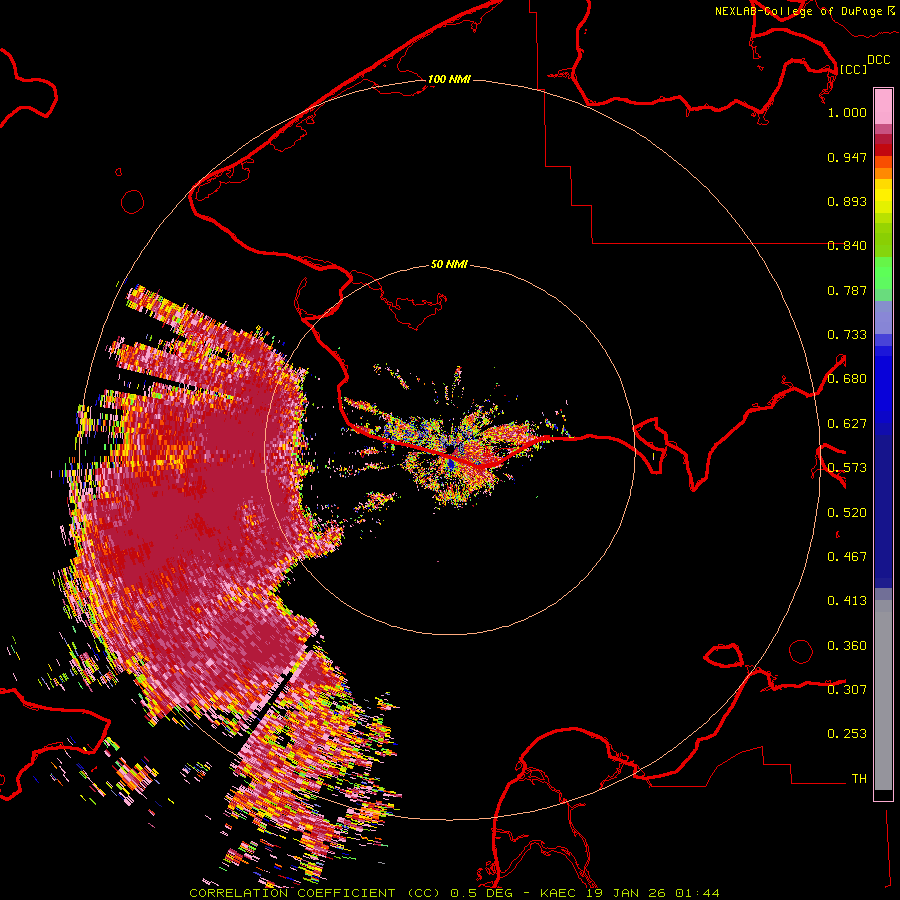Select the 0.893 color scale value

click(847, 201)
